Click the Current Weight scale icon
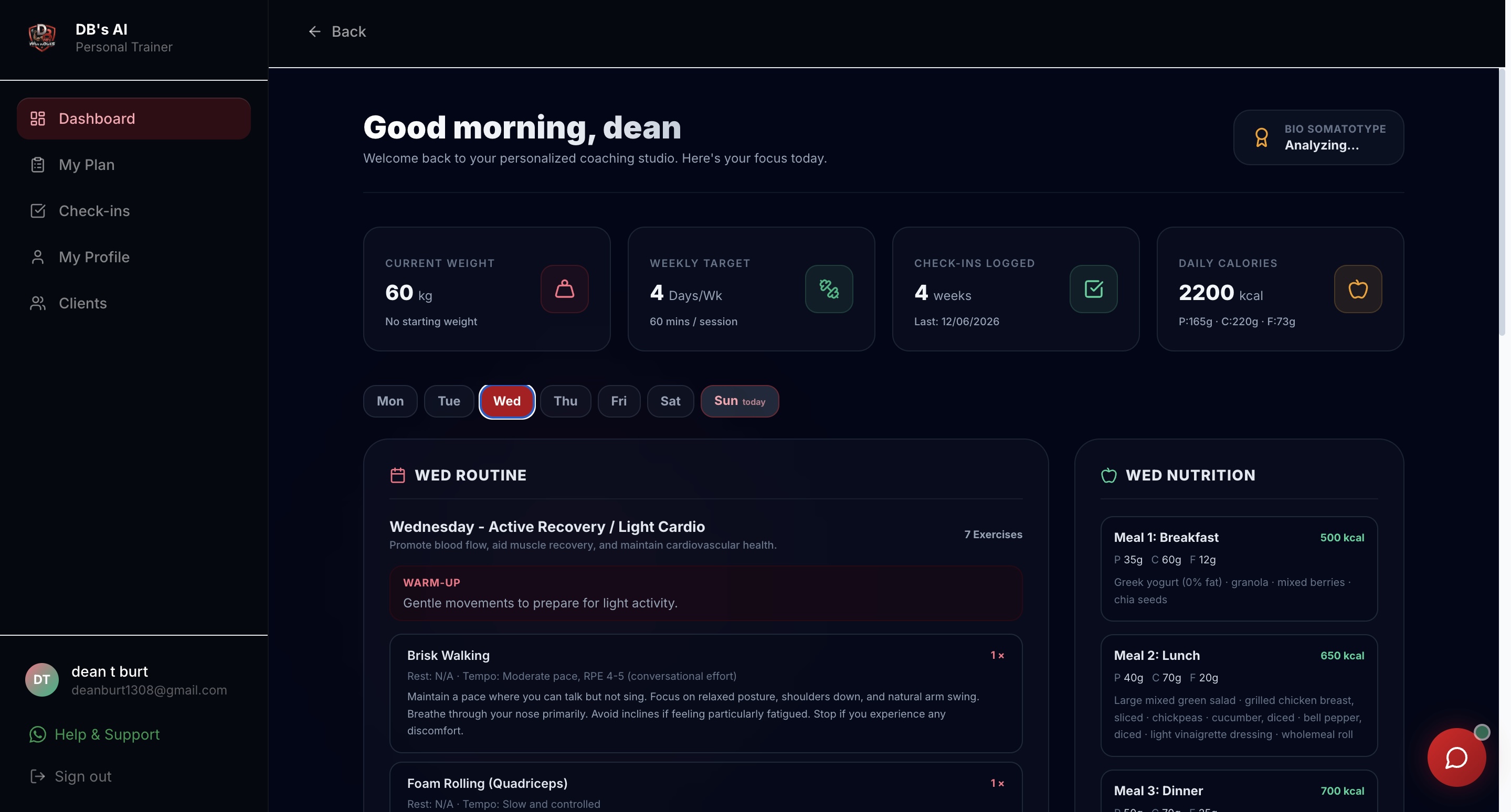 [x=564, y=289]
